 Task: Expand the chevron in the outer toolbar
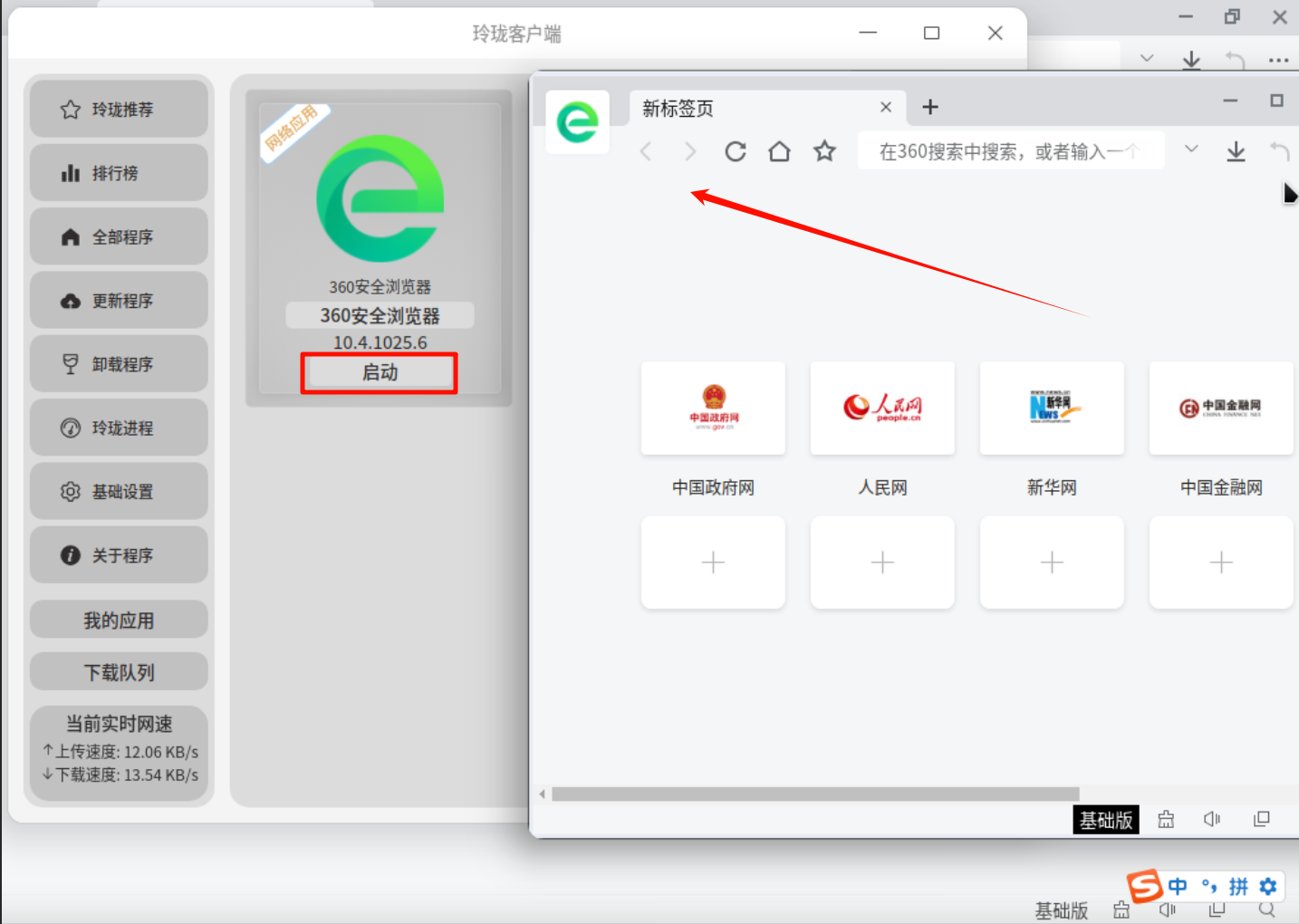click(x=1146, y=57)
